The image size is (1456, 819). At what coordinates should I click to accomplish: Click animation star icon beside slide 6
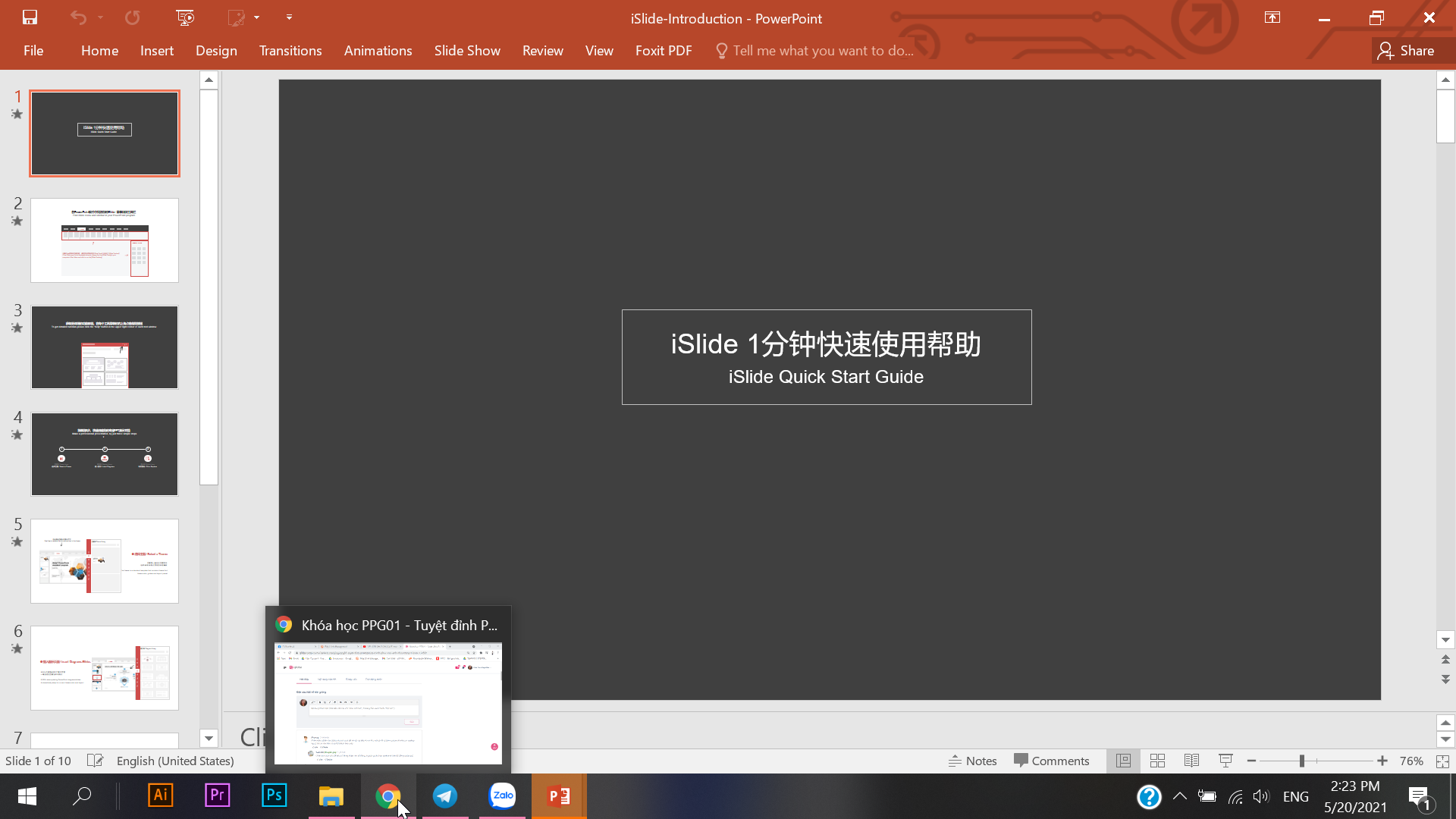click(17, 649)
